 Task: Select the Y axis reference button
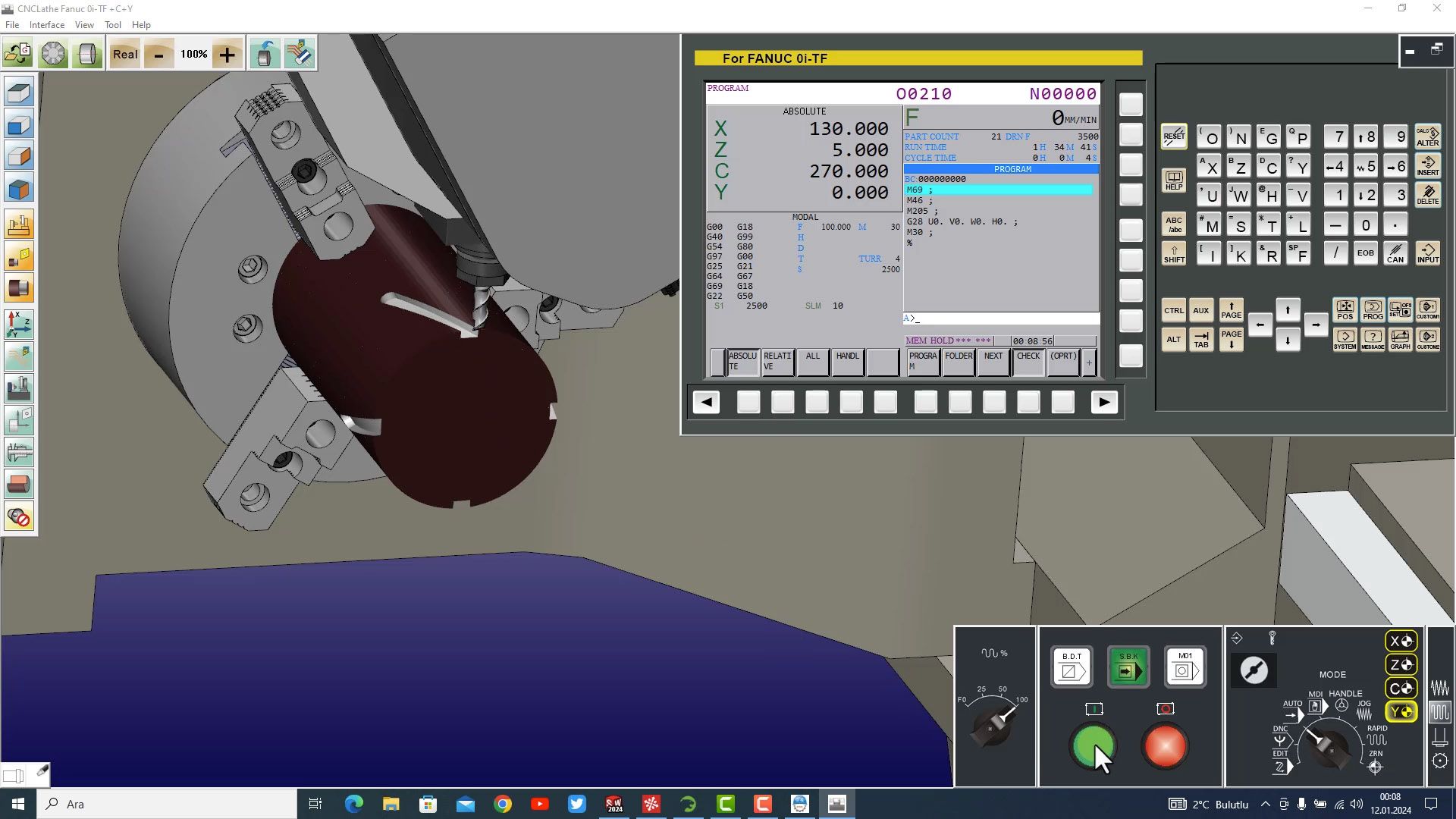[1401, 712]
